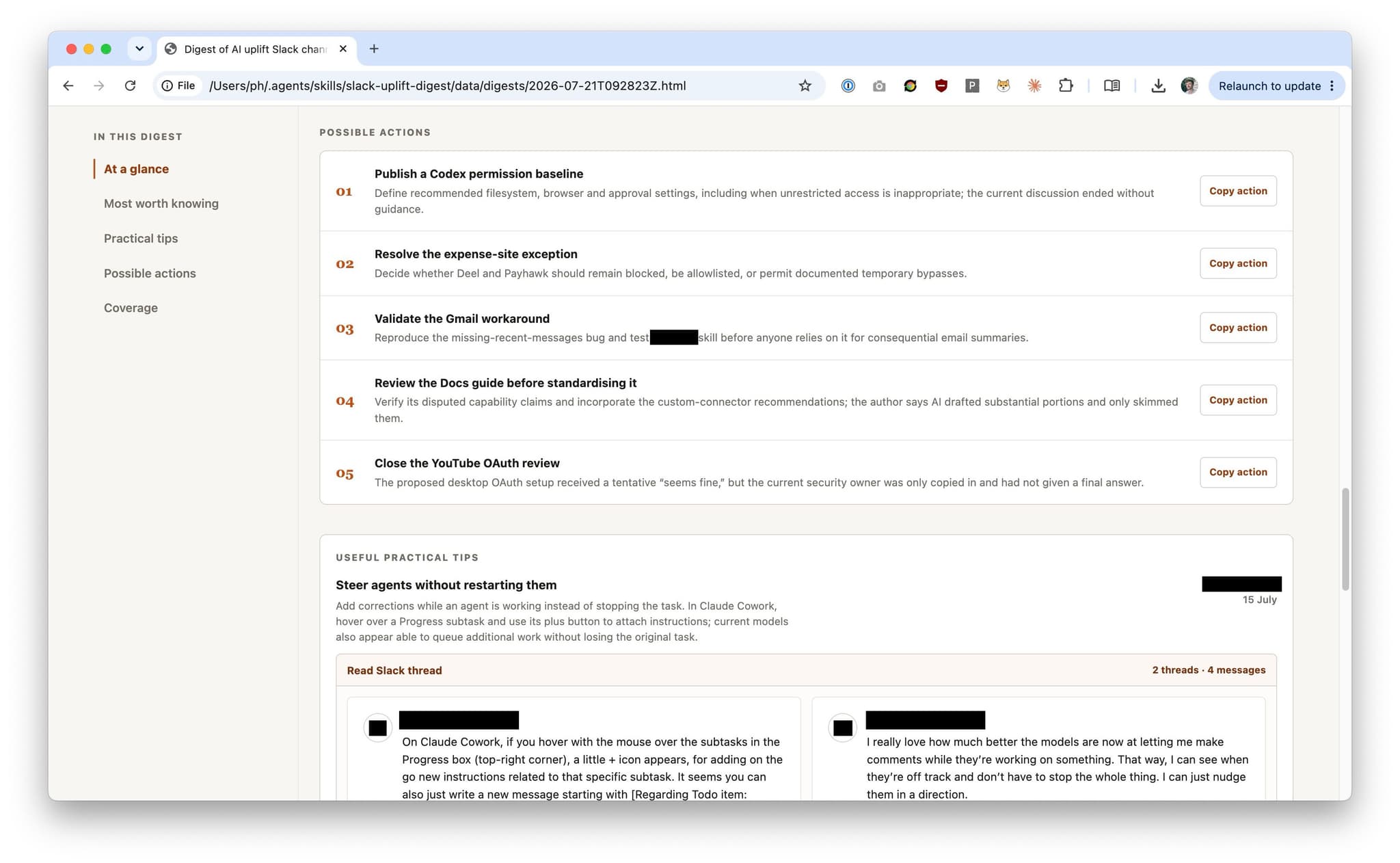
Task: Show downloads with the download arrow icon
Action: 1158,85
